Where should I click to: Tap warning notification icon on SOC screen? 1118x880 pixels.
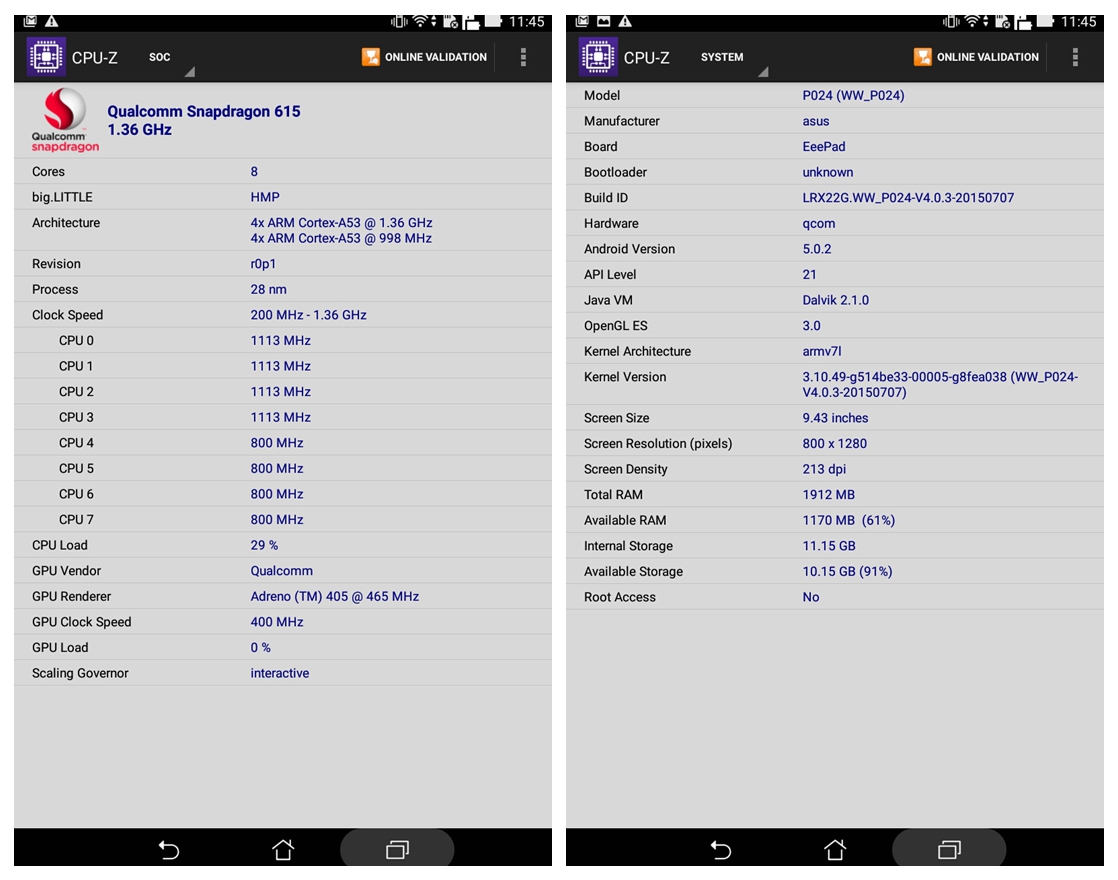[51, 21]
